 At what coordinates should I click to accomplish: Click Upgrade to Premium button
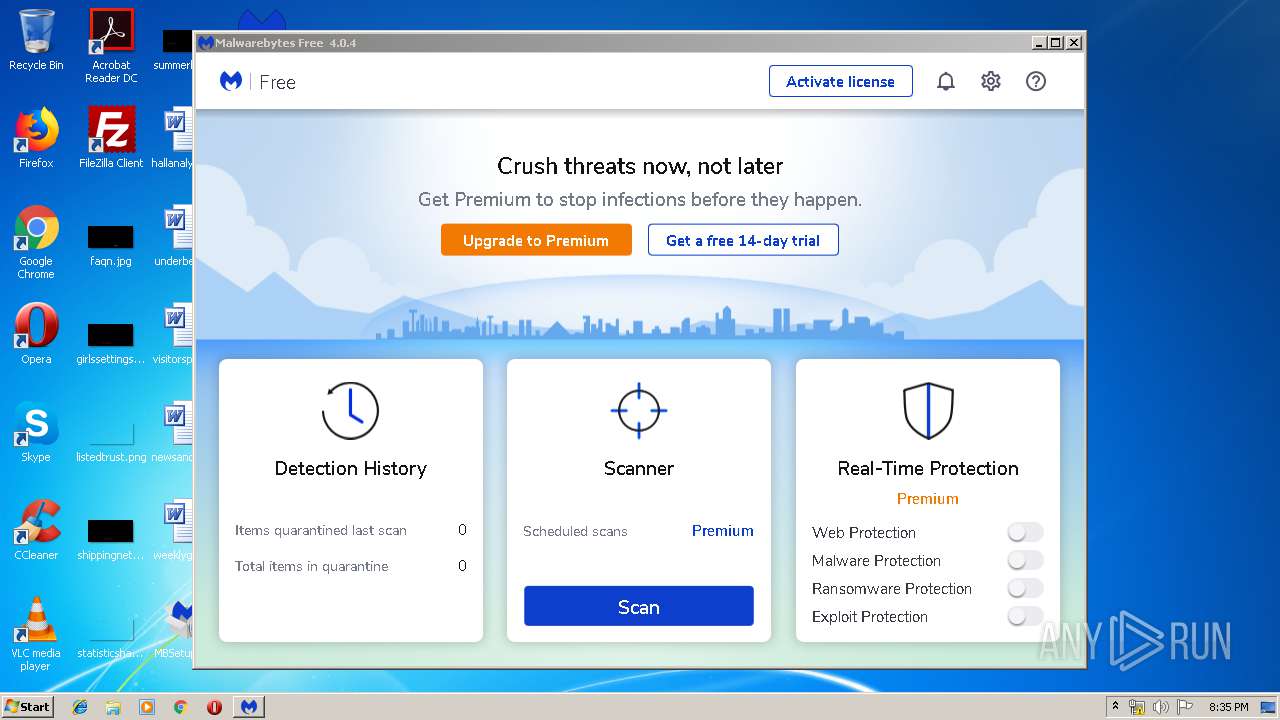click(536, 240)
